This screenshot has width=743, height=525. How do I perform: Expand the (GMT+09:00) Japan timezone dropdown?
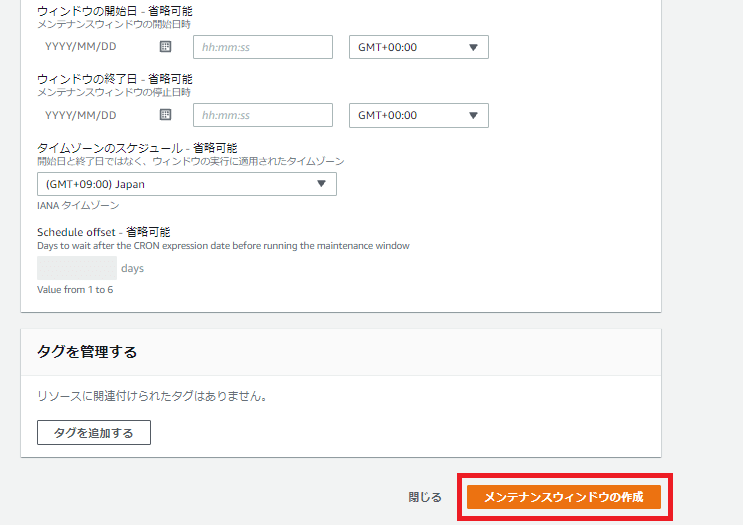point(187,184)
